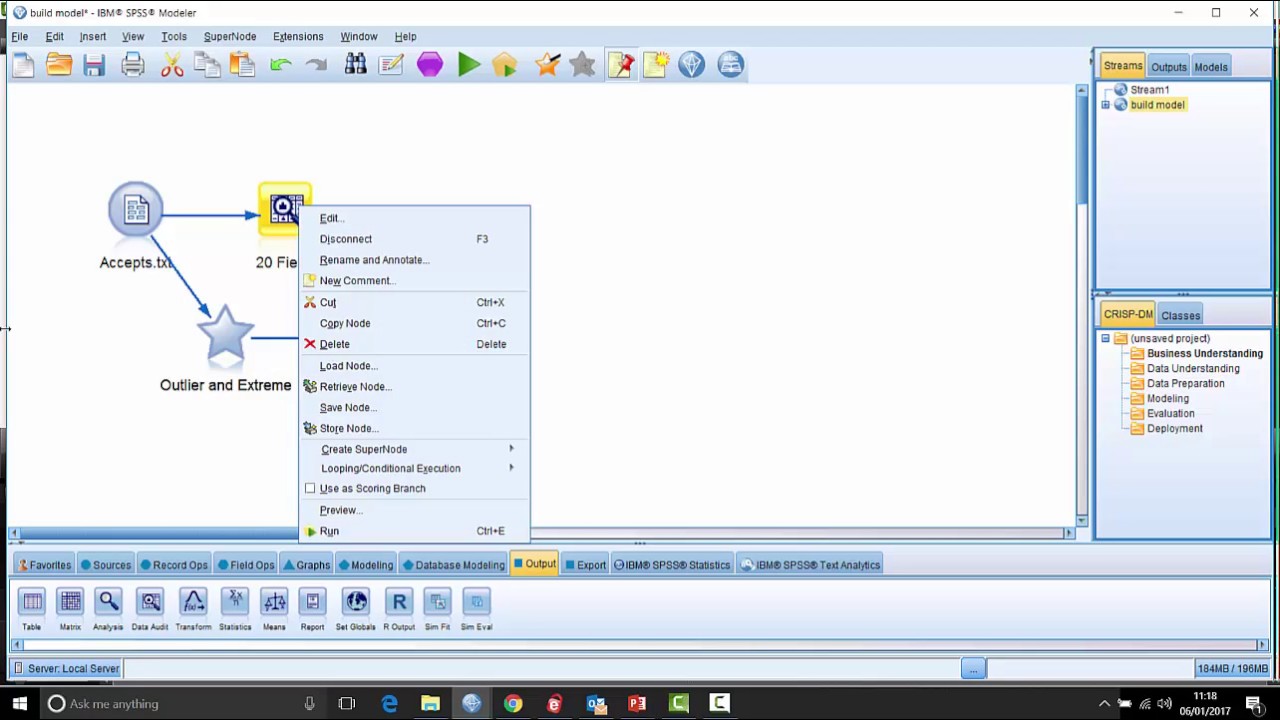This screenshot has height=720, width=1280.
Task: Choose Copy Node from the context menu
Action: coord(415,323)
